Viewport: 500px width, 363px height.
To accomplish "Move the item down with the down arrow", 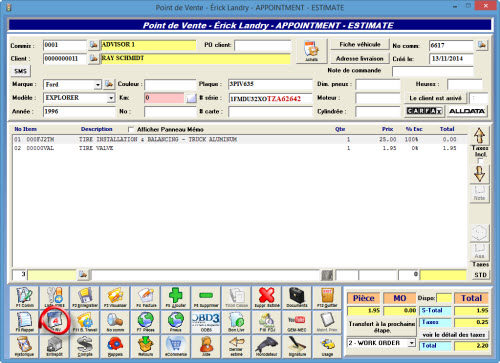I will coord(479,174).
